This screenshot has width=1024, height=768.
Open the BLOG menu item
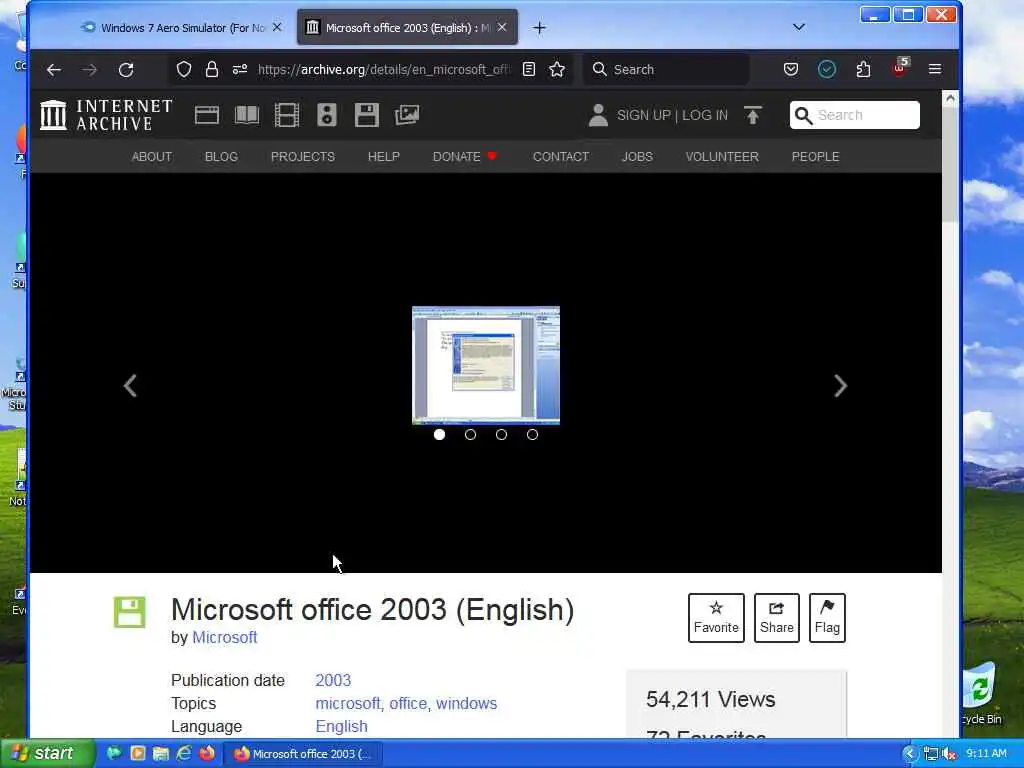tap(221, 157)
